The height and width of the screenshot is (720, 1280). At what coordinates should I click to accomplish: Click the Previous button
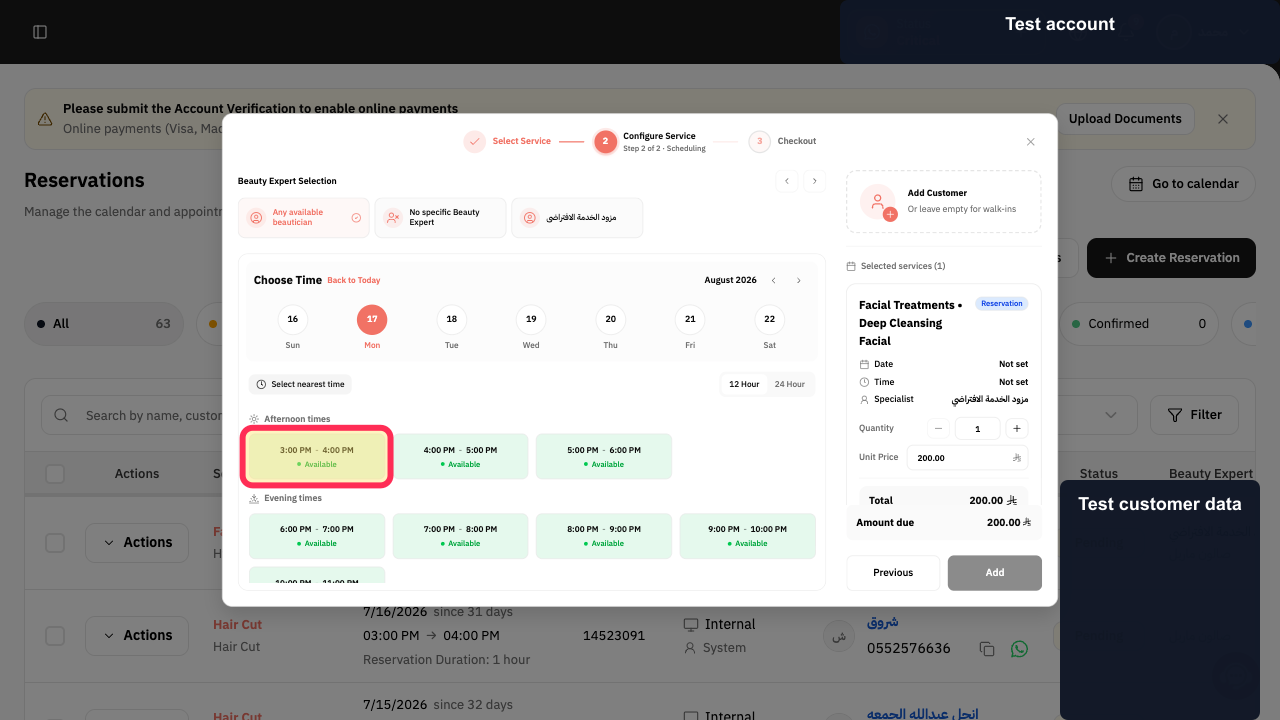(893, 573)
